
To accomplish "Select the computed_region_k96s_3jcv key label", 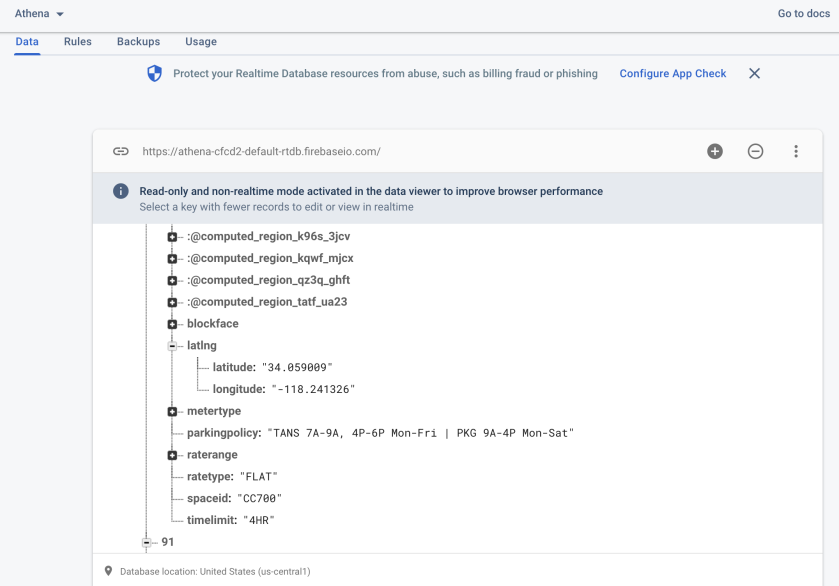I will pyautogui.click(x=269, y=237).
